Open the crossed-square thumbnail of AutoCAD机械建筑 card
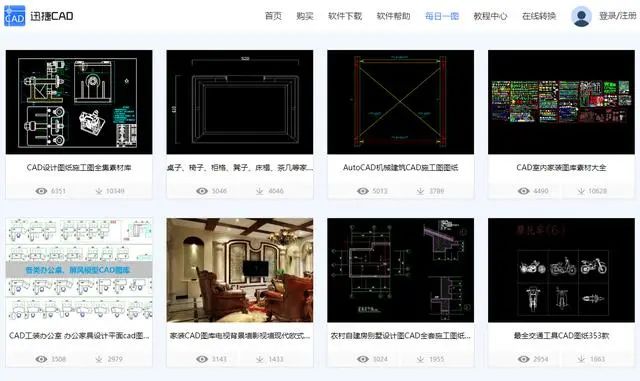Image resolution: width=640 pixels, height=381 pixels. click(400, 102)
